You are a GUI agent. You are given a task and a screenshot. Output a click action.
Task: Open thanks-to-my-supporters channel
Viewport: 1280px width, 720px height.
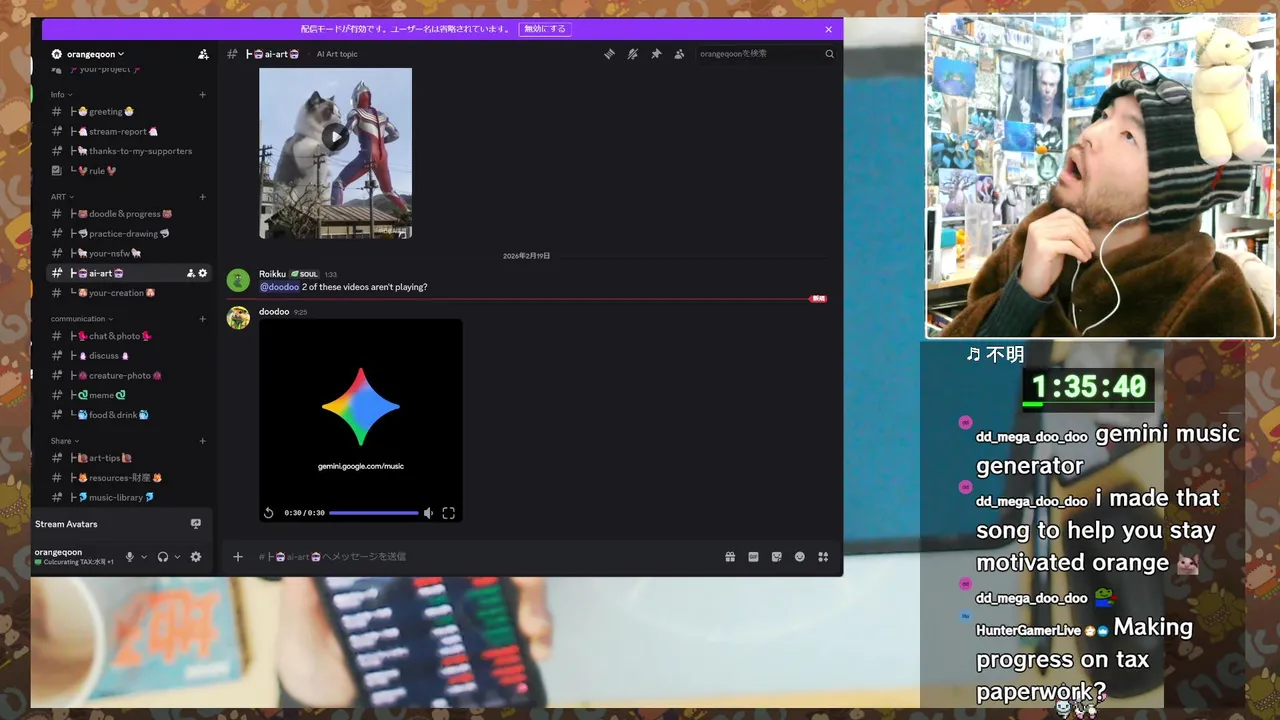coord(130,151)
